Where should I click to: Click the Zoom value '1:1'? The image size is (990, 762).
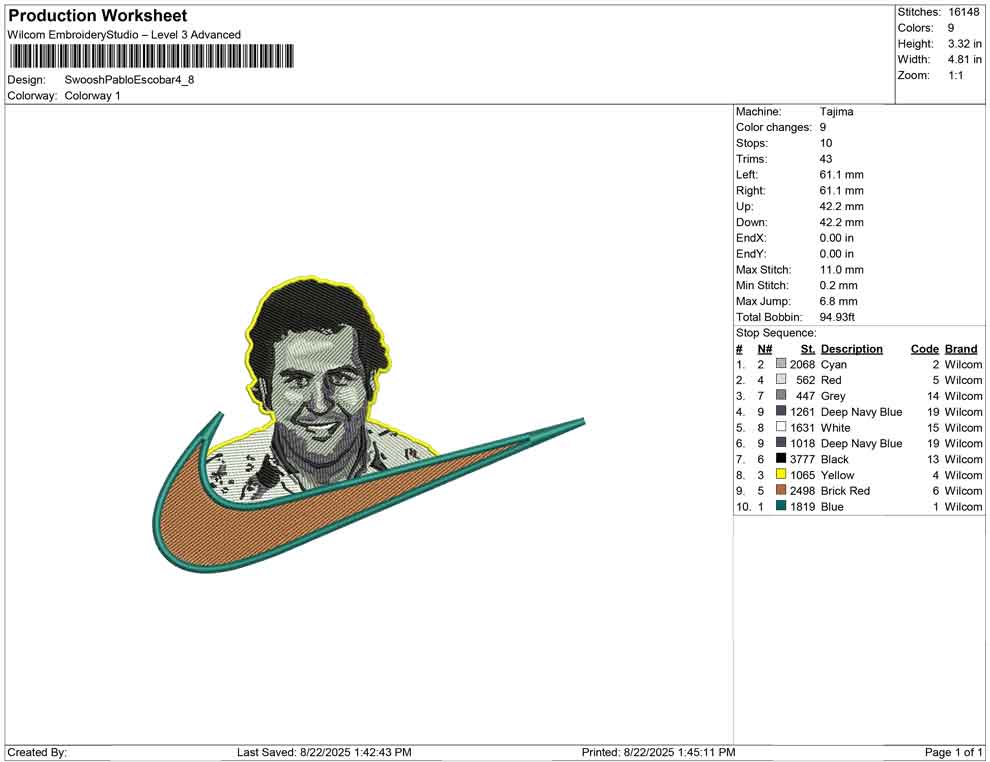[956, 75]
